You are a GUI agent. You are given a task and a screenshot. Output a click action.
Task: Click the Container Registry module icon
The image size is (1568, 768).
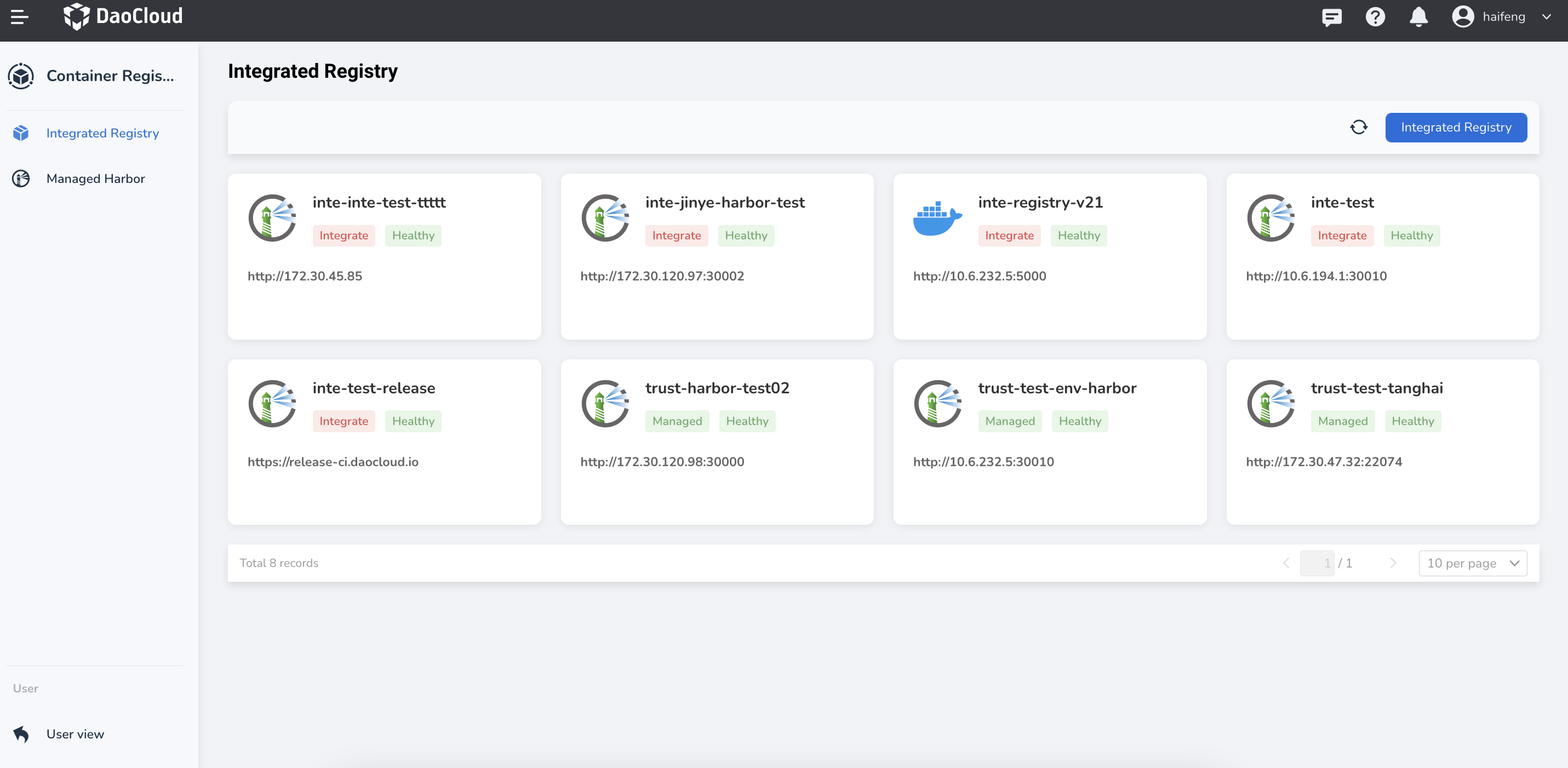tap(21, 76)
